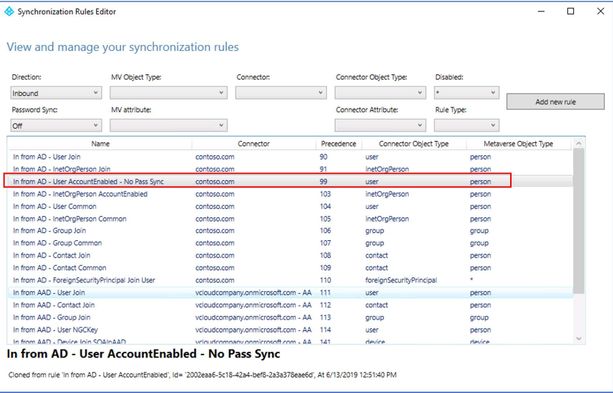Viewport: 613px width, 393px height.
Task: Click the Synchronization Rules Editor app icon
Action: click(x=9, y=12)
